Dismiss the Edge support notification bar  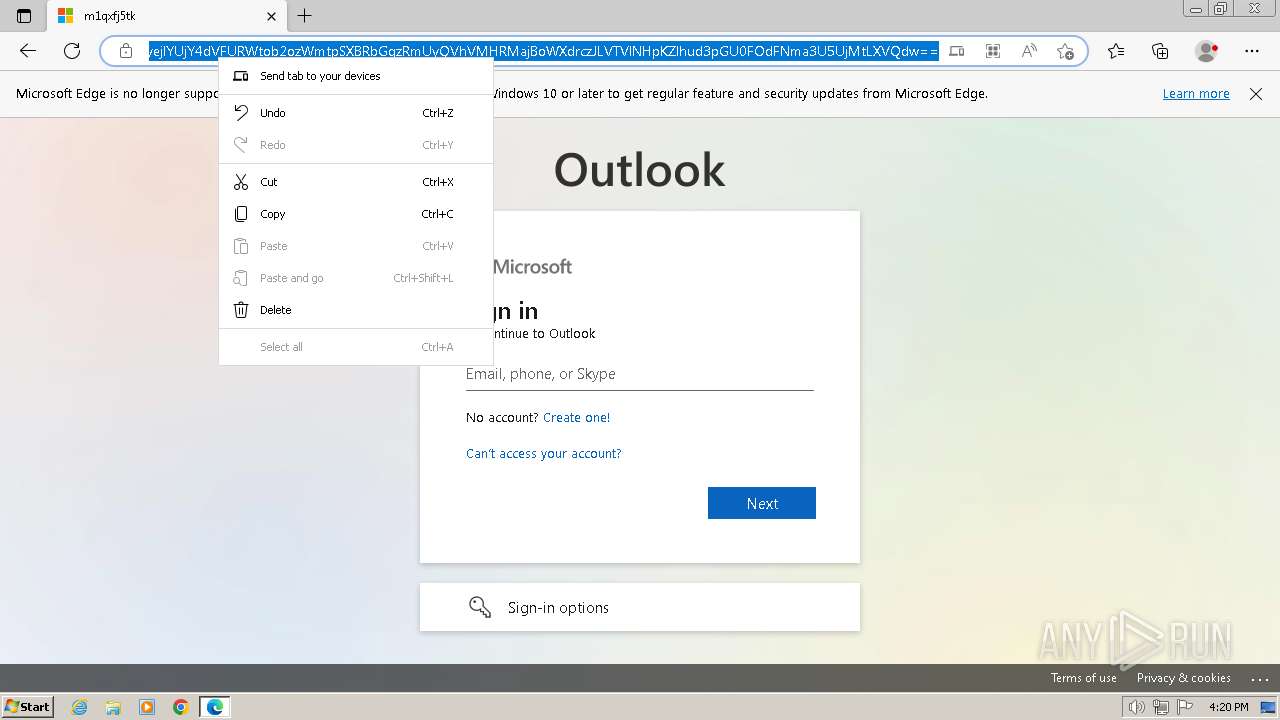coord(1256,94)
